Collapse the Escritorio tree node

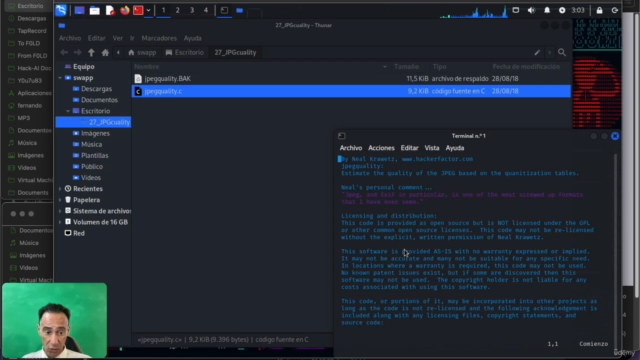tap(68, 111)
